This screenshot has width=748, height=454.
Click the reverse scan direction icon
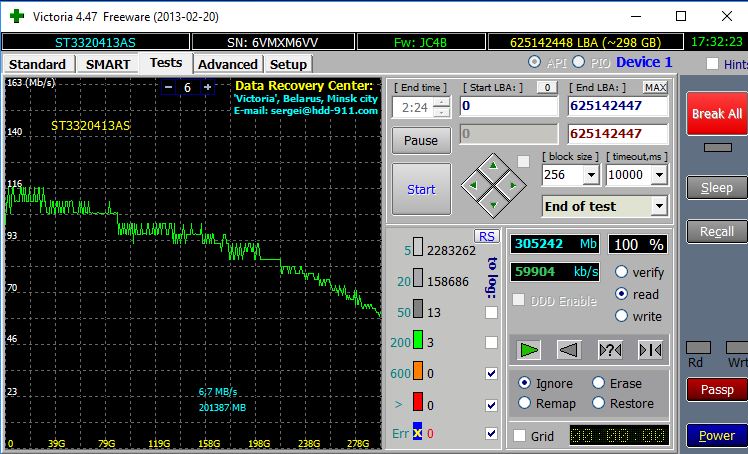(x=569, y=349)
